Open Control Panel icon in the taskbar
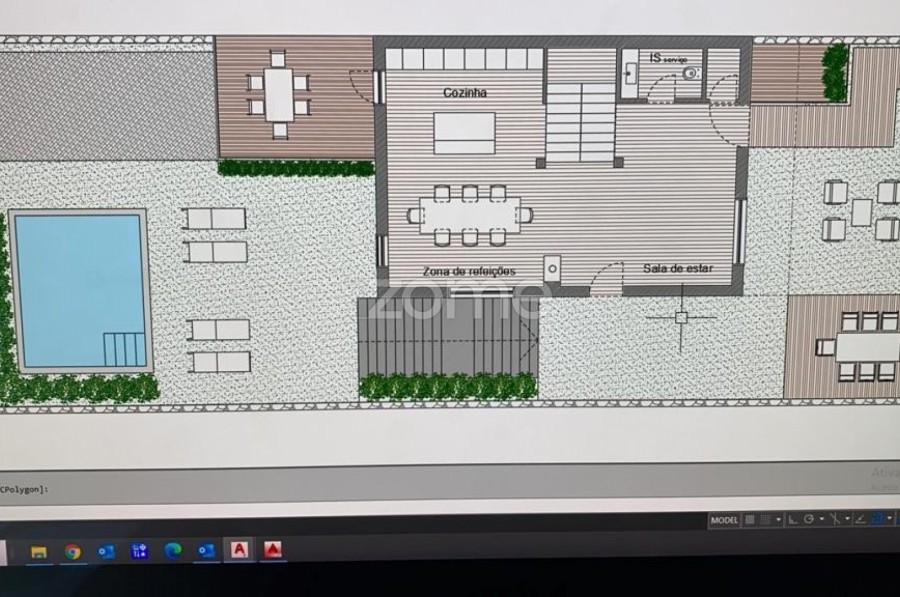The image size is (900, 597). [139, 551]
